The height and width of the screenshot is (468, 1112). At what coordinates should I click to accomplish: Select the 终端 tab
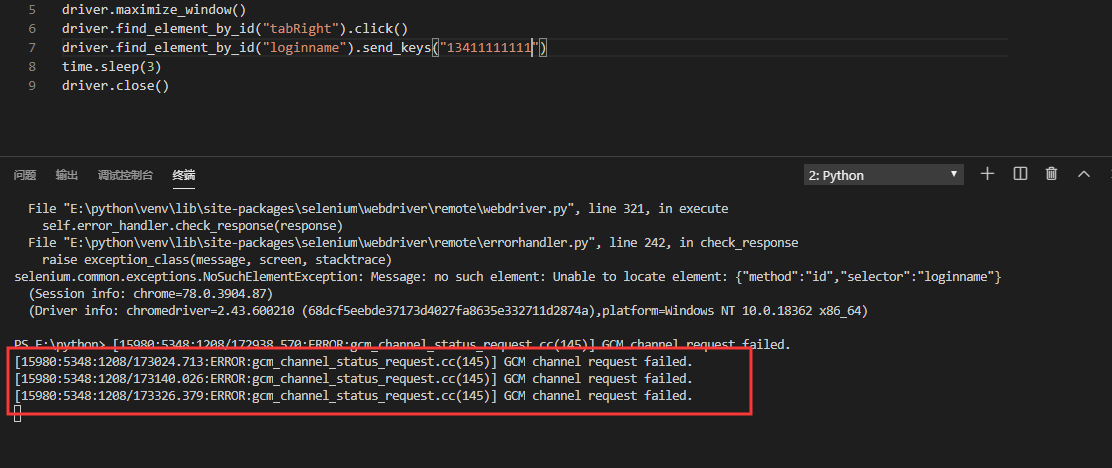click(184, 175)
